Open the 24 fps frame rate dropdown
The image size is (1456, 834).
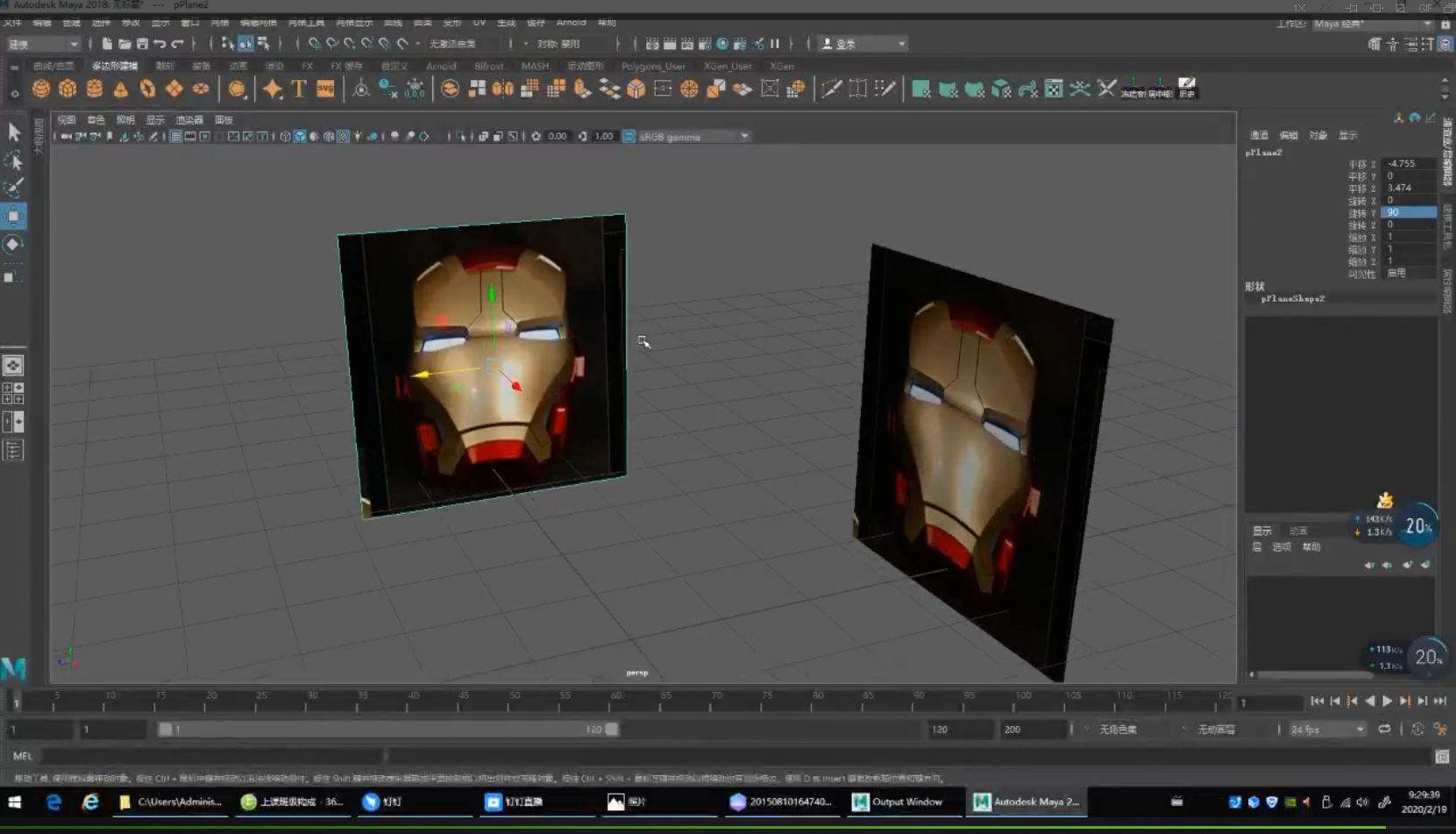pyautogui.click(x=1327, y=729)
